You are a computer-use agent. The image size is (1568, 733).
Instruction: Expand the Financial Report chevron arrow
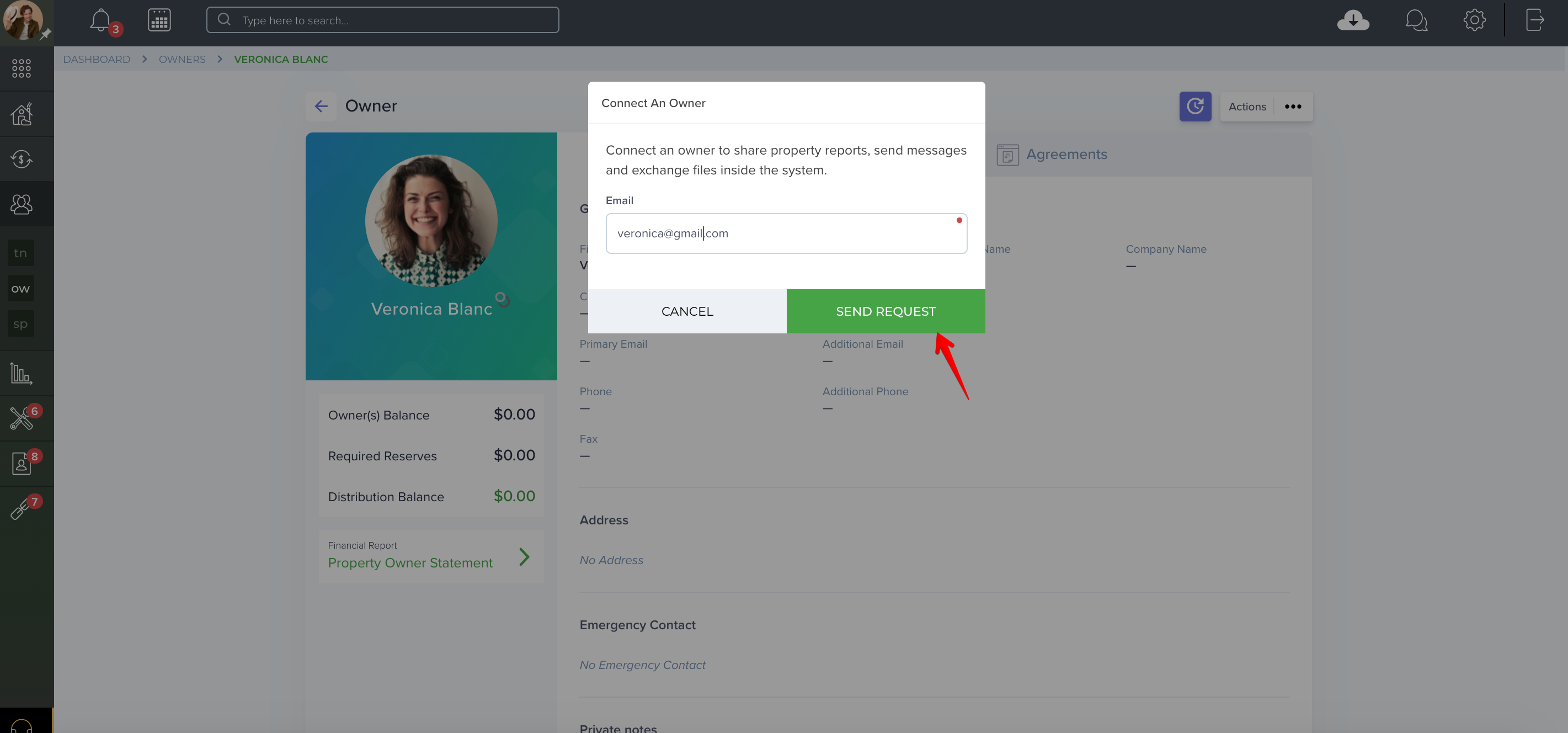(524, 556)
